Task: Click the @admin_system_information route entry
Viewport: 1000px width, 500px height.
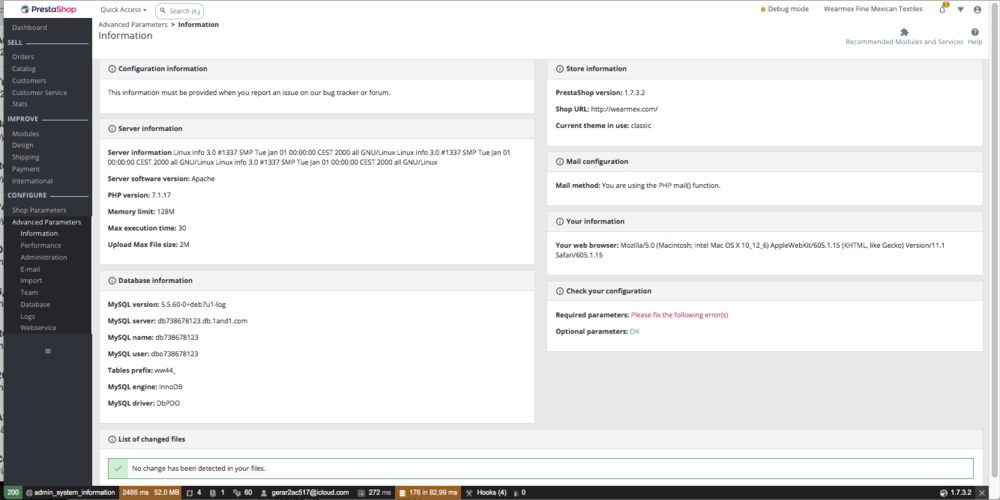Action: [x=71, y=492]
